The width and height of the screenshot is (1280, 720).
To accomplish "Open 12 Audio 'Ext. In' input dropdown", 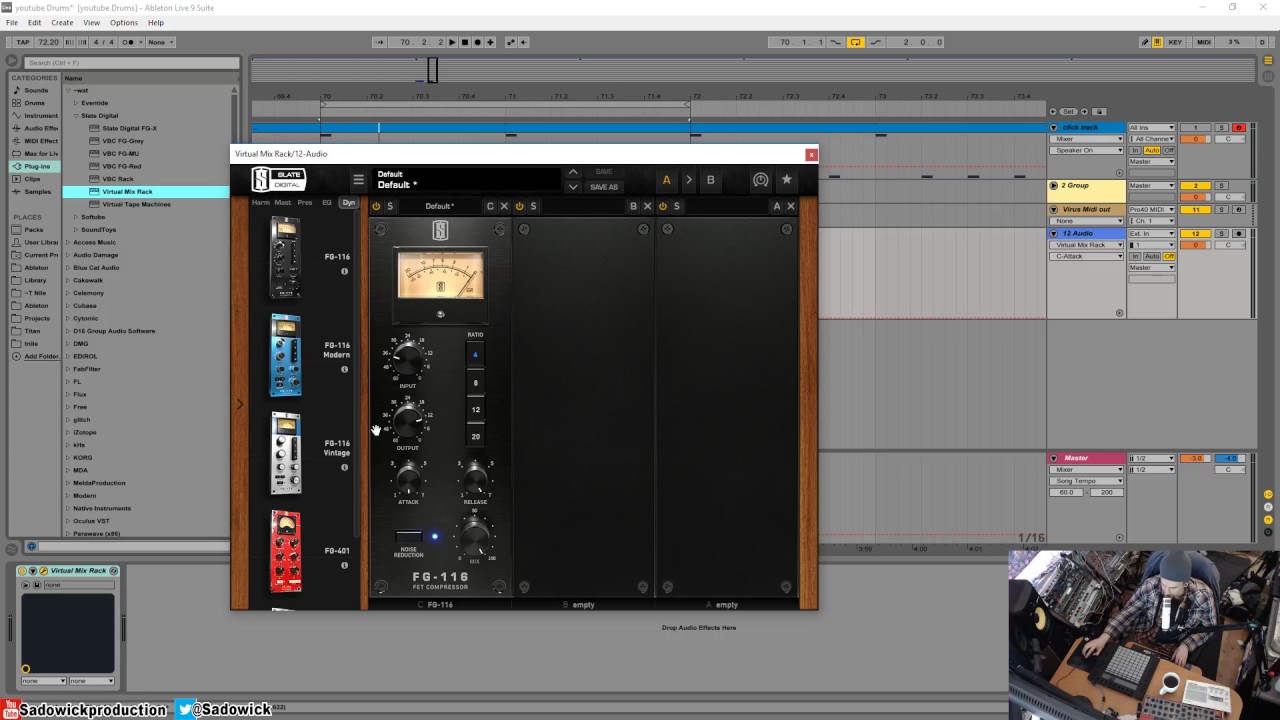I will (1152, 233).
